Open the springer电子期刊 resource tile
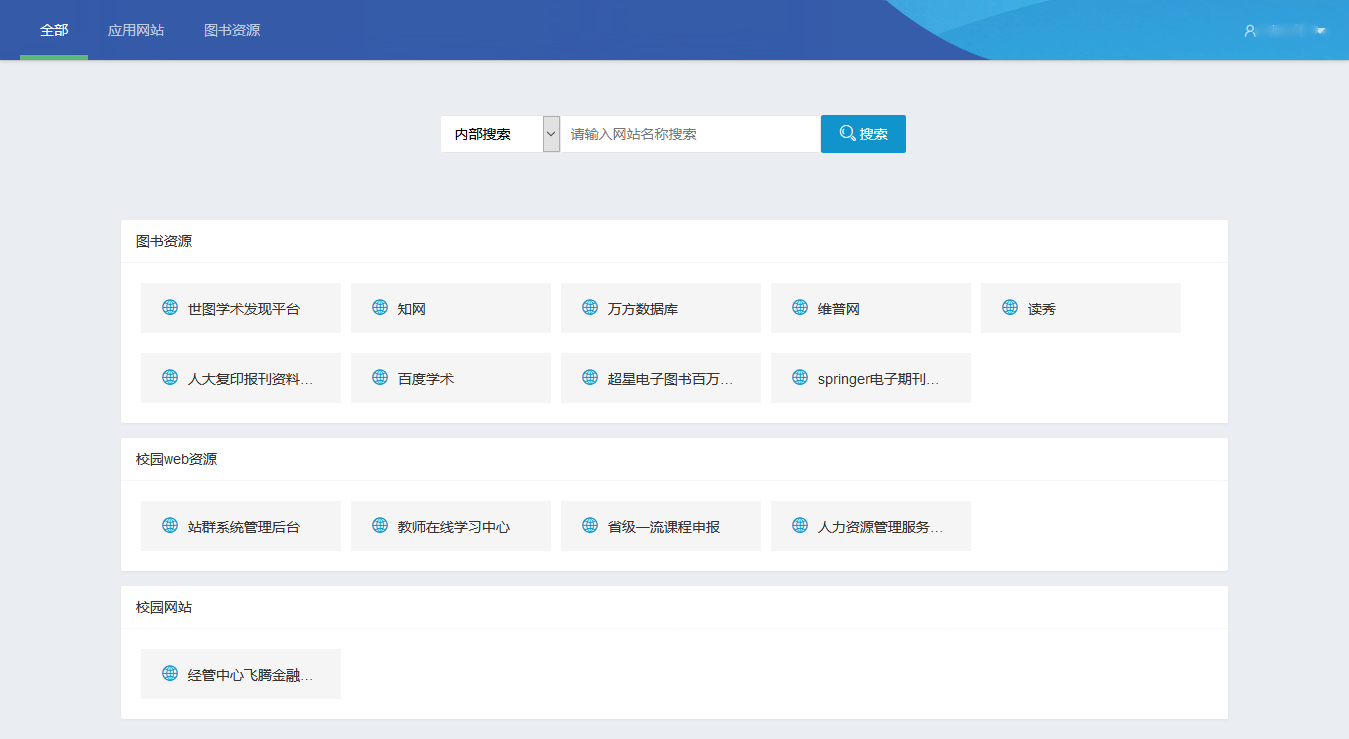 (x=877, y=379)
